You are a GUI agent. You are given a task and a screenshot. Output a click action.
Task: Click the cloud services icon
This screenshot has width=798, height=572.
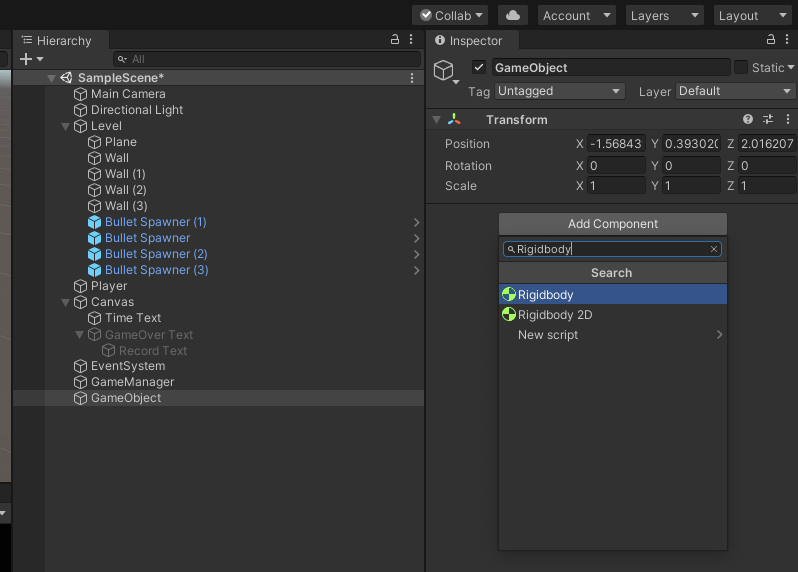[x=512, y=15]
